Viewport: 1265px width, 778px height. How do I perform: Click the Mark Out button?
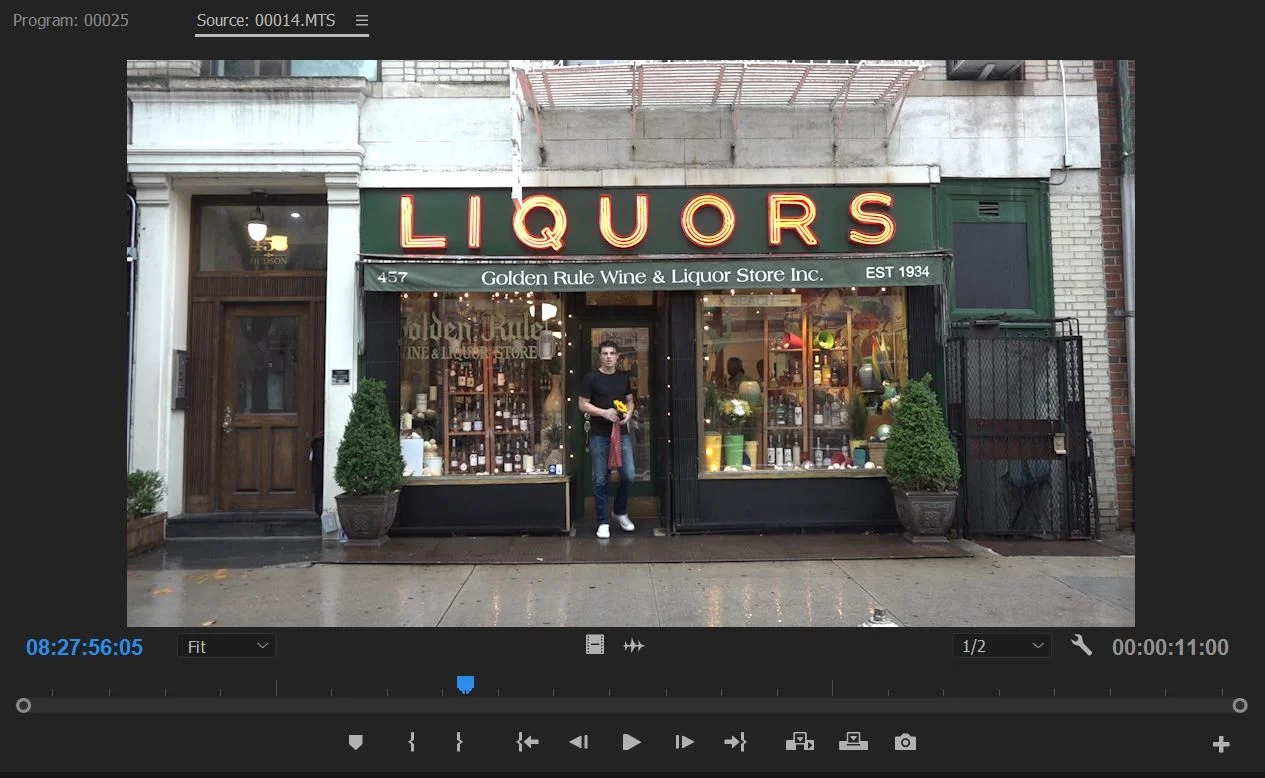click(459, 742)
